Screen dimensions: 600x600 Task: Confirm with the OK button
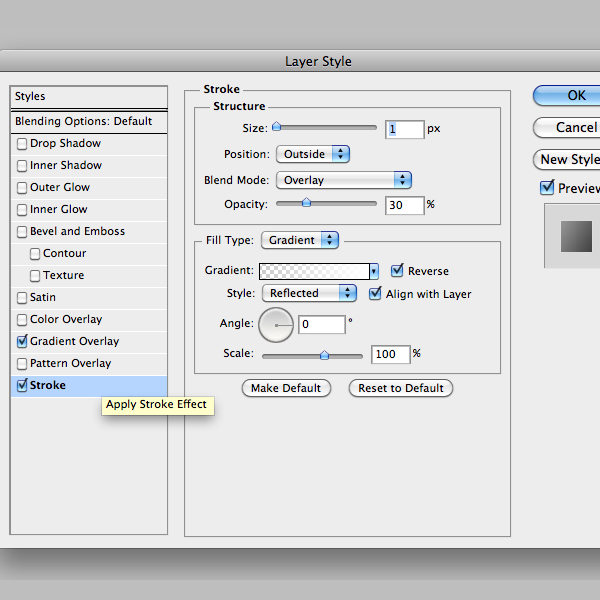click(x=566, y=96)
